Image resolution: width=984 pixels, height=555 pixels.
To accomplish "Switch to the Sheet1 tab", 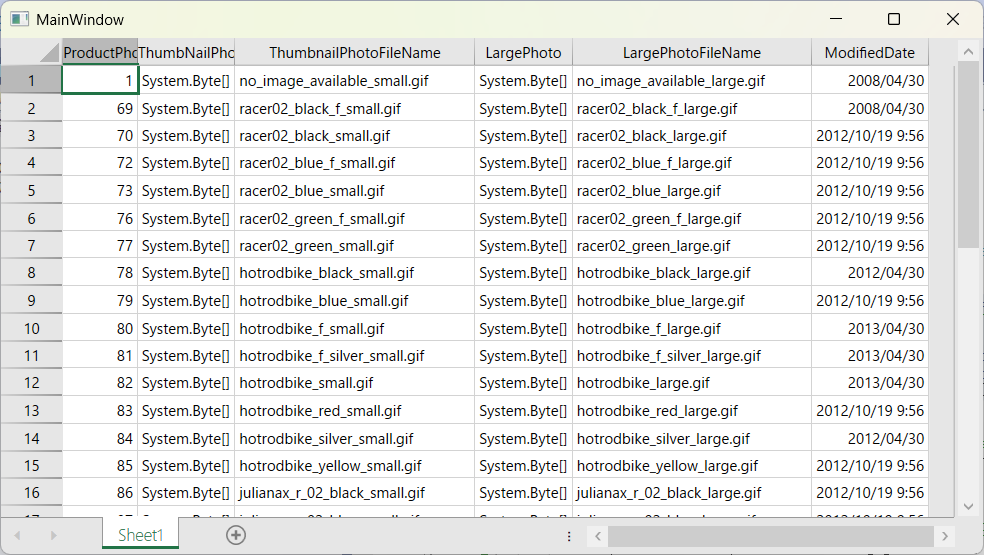I will pyautogui.click(x=140, y=535).
